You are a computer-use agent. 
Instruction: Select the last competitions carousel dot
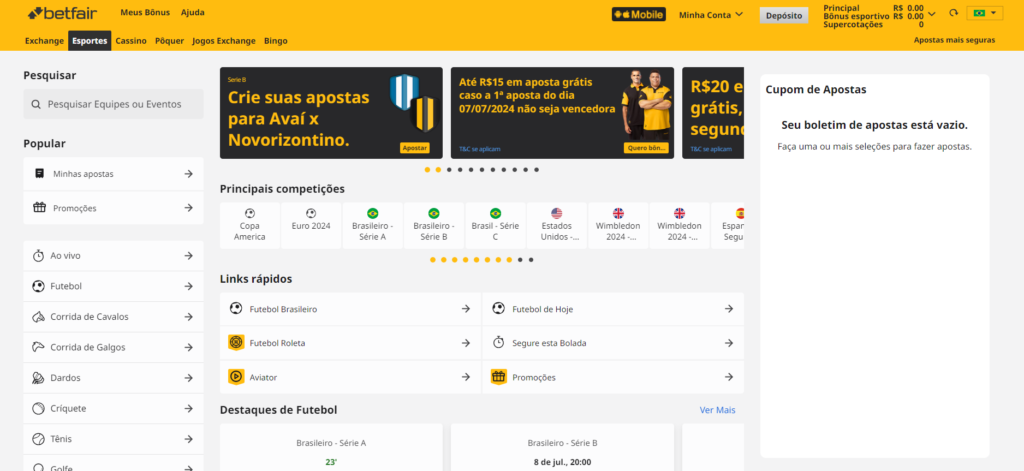click(x=531, y=260)
